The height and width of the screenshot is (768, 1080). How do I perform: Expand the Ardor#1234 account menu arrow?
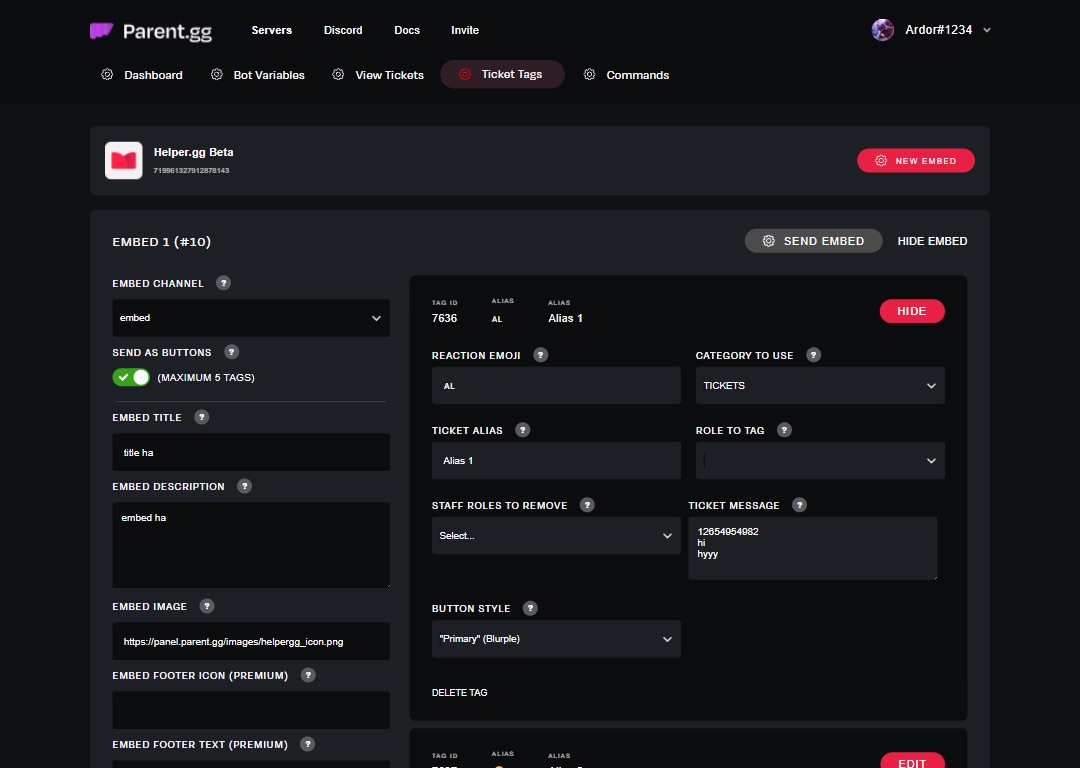[x=986, y=30]
